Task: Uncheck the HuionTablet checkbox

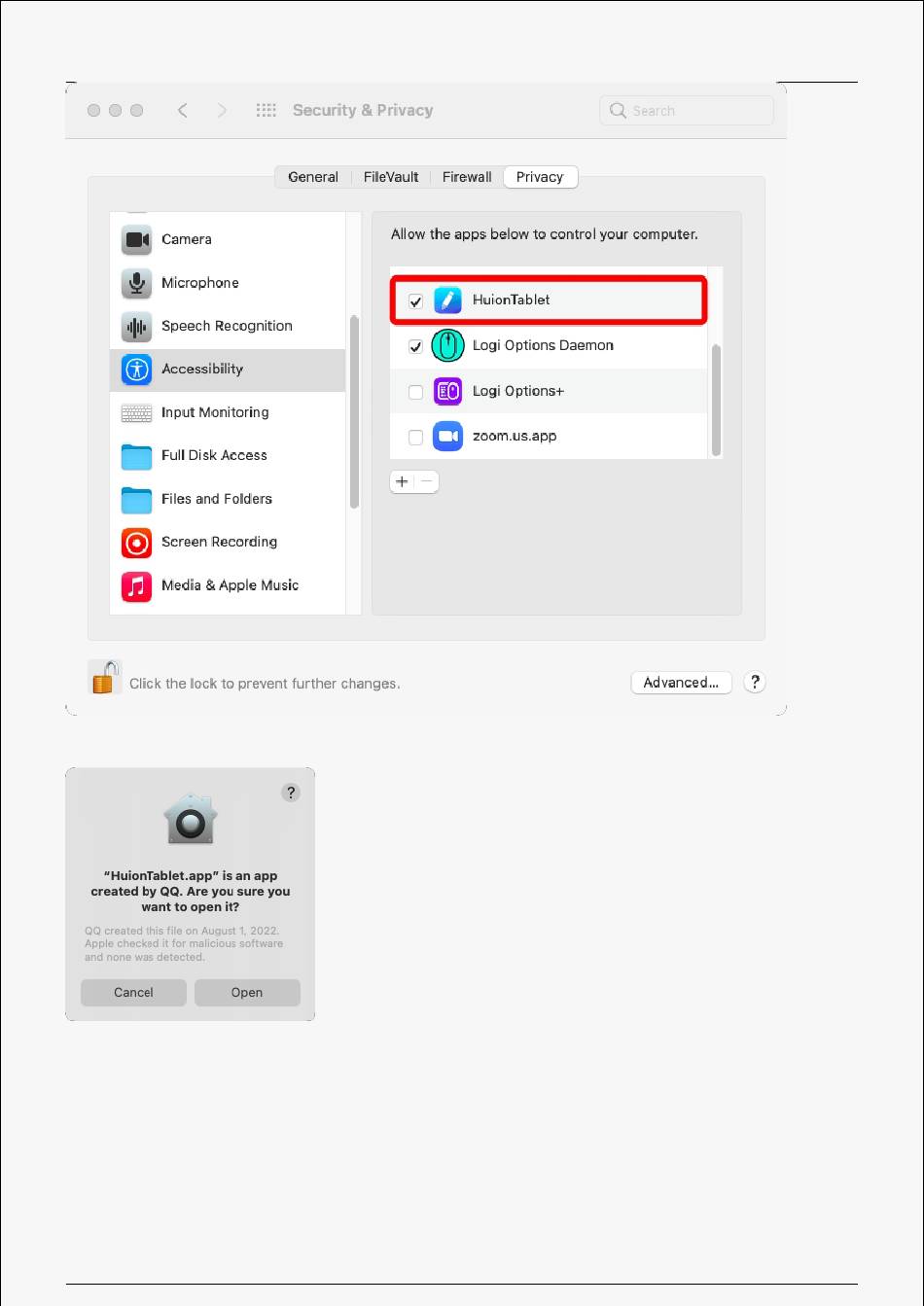Action: coord(415,301)
